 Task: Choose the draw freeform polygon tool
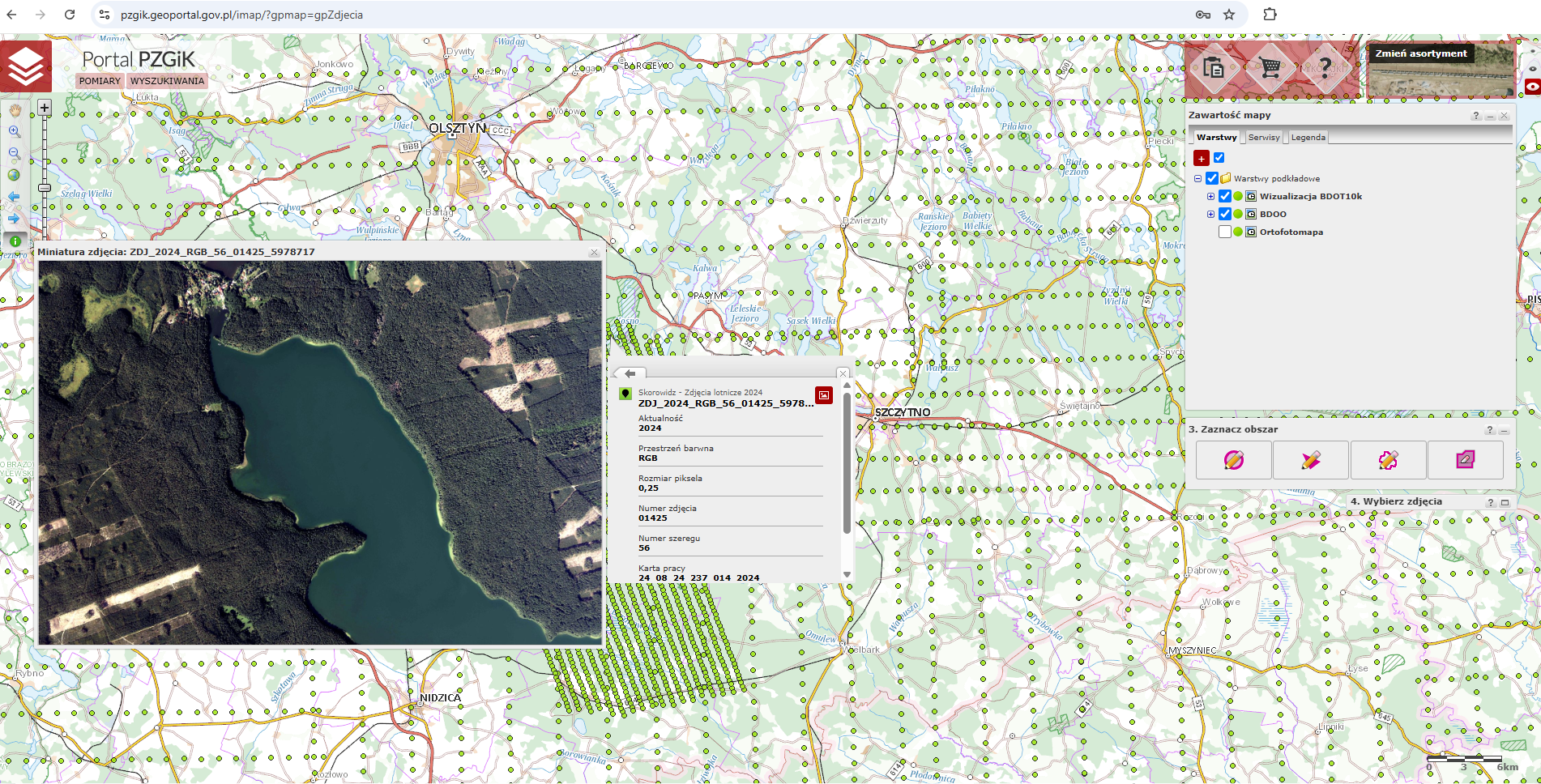coord(1387,460)
